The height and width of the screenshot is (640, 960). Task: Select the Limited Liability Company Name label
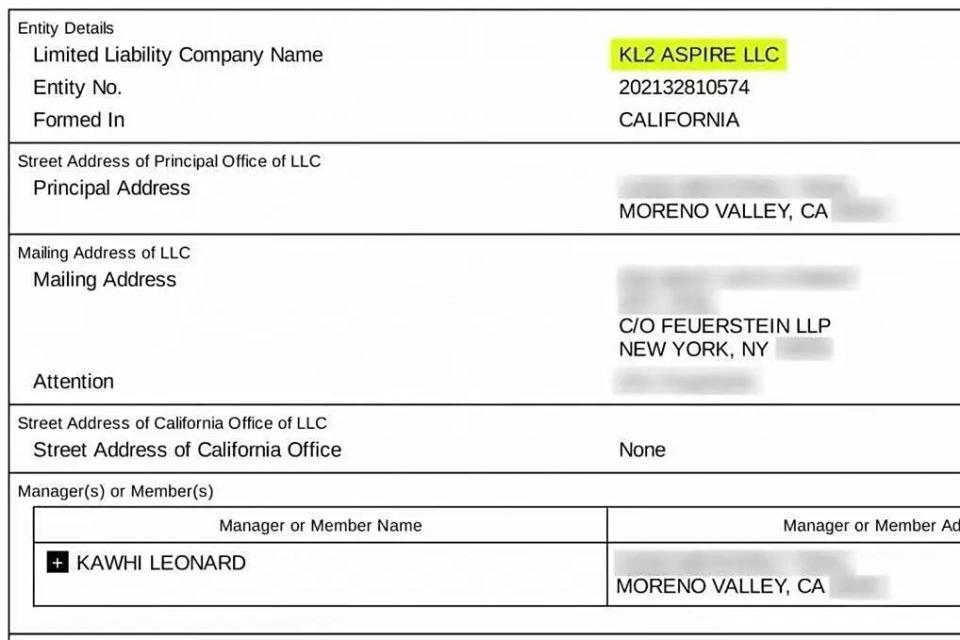(x=177, y=55)
